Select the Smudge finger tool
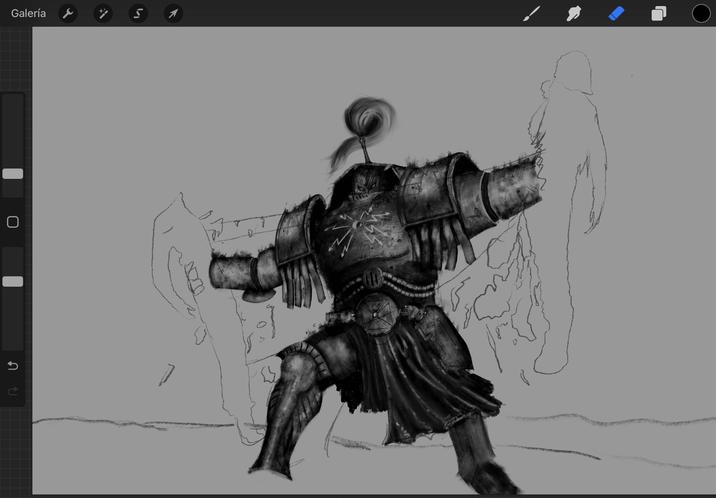The width and height of the screenshot is (716, 498). [x=574, y=13]
